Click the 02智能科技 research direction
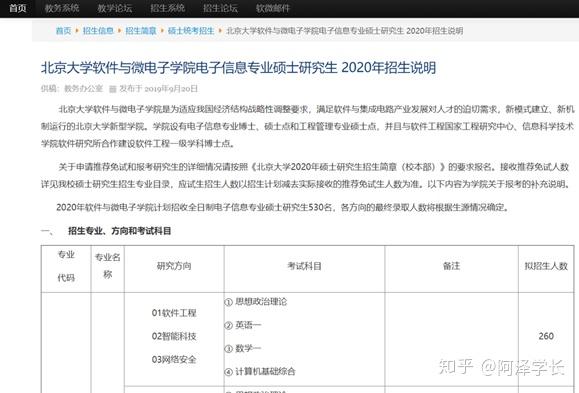 (x=174, y=336)
